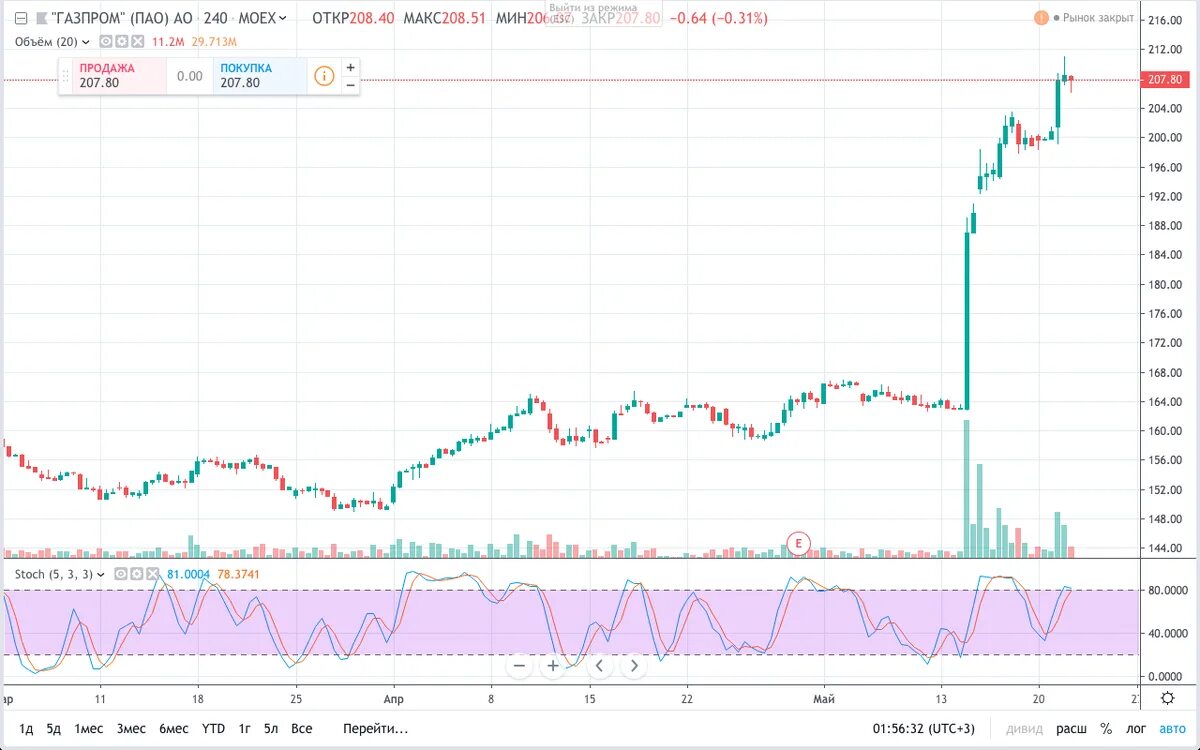1200x750 pixels.
Task: Click the 207.80 current price label on axis
Action: click(1166, 79)
